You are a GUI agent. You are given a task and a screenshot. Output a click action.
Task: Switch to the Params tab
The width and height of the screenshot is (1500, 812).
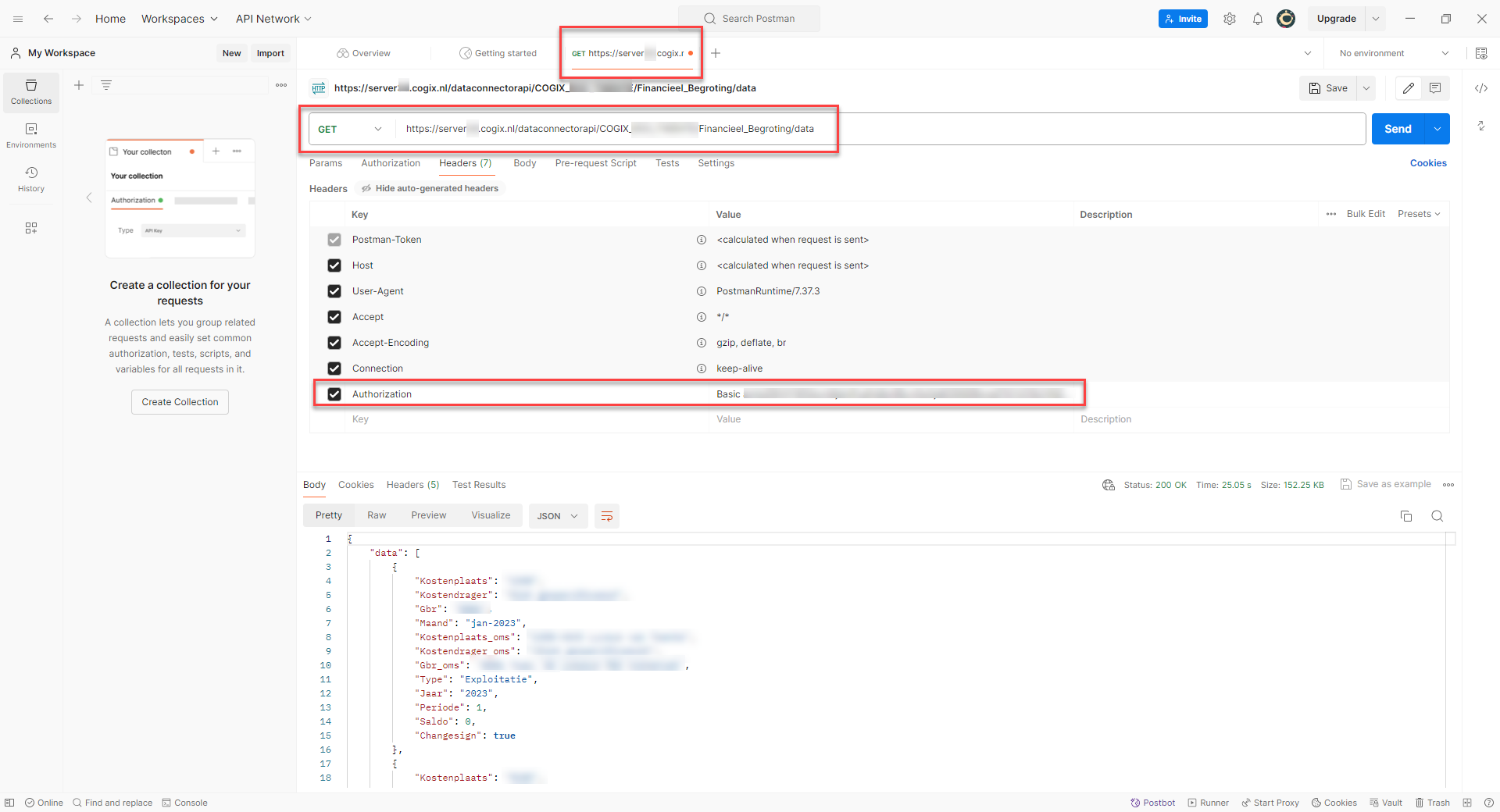pos(326,163)
